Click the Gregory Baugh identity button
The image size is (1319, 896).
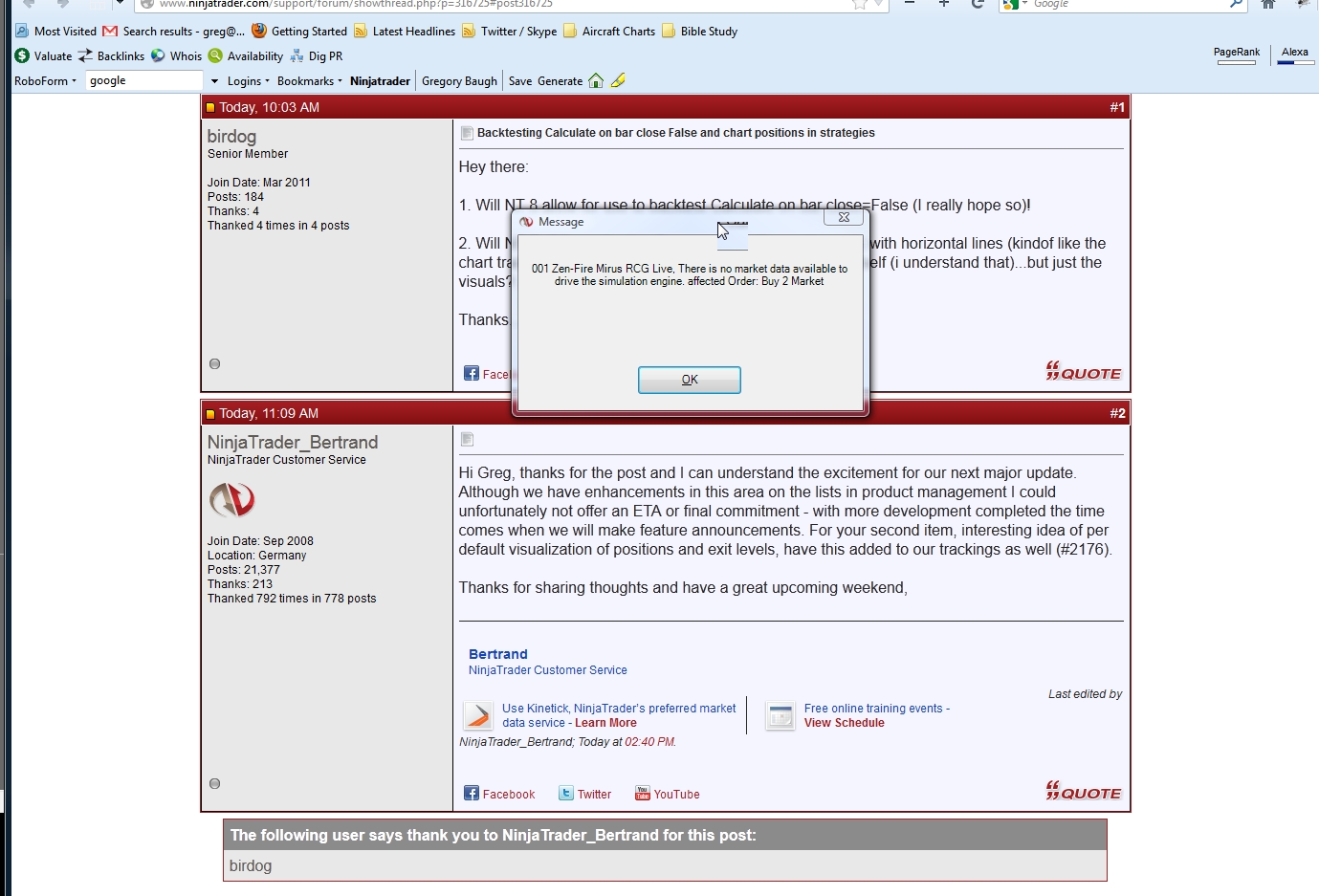point(459,81)
